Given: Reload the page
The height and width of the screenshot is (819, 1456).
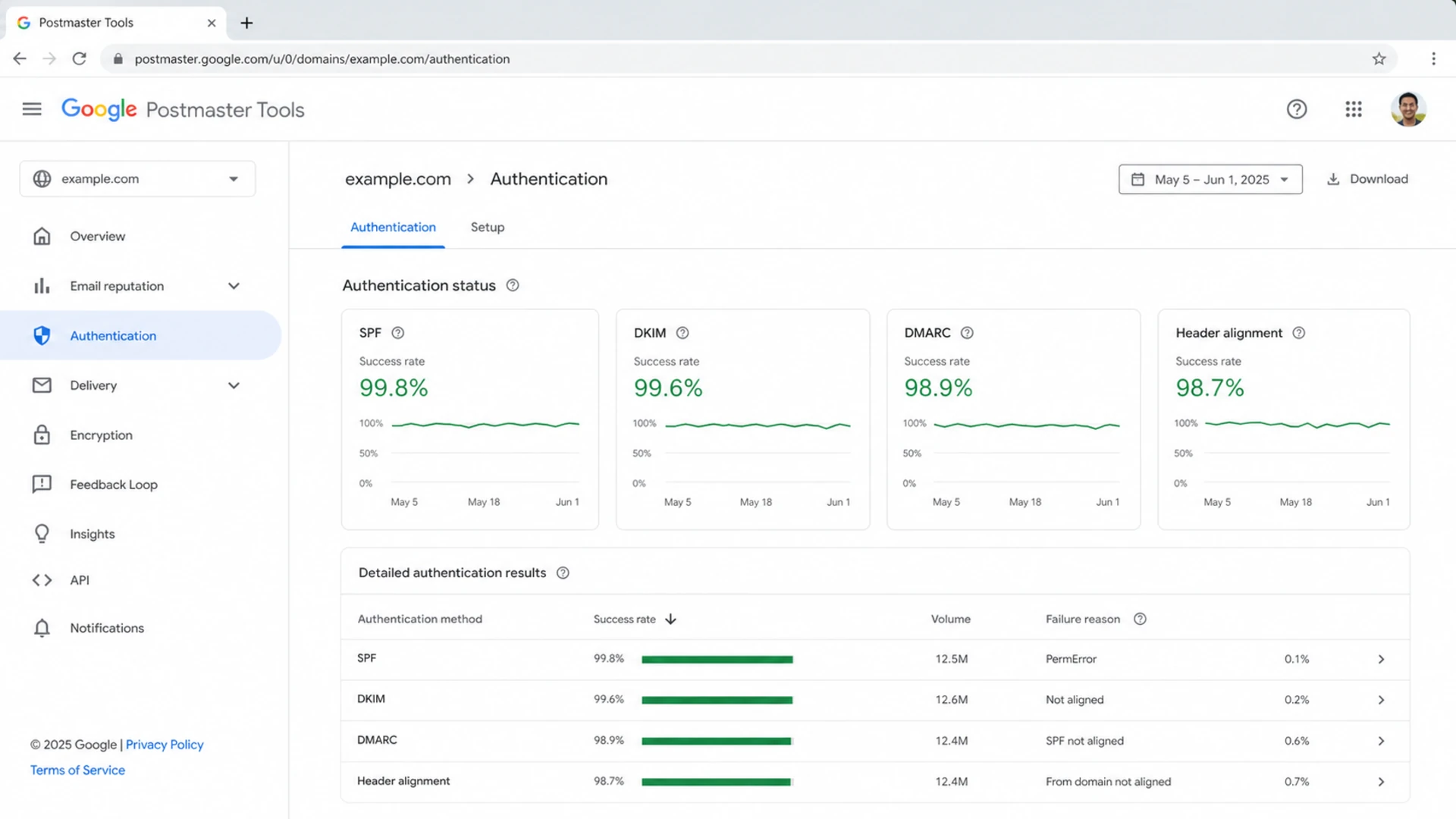Looking at the screenshot, I should click(x=79, y=58).
